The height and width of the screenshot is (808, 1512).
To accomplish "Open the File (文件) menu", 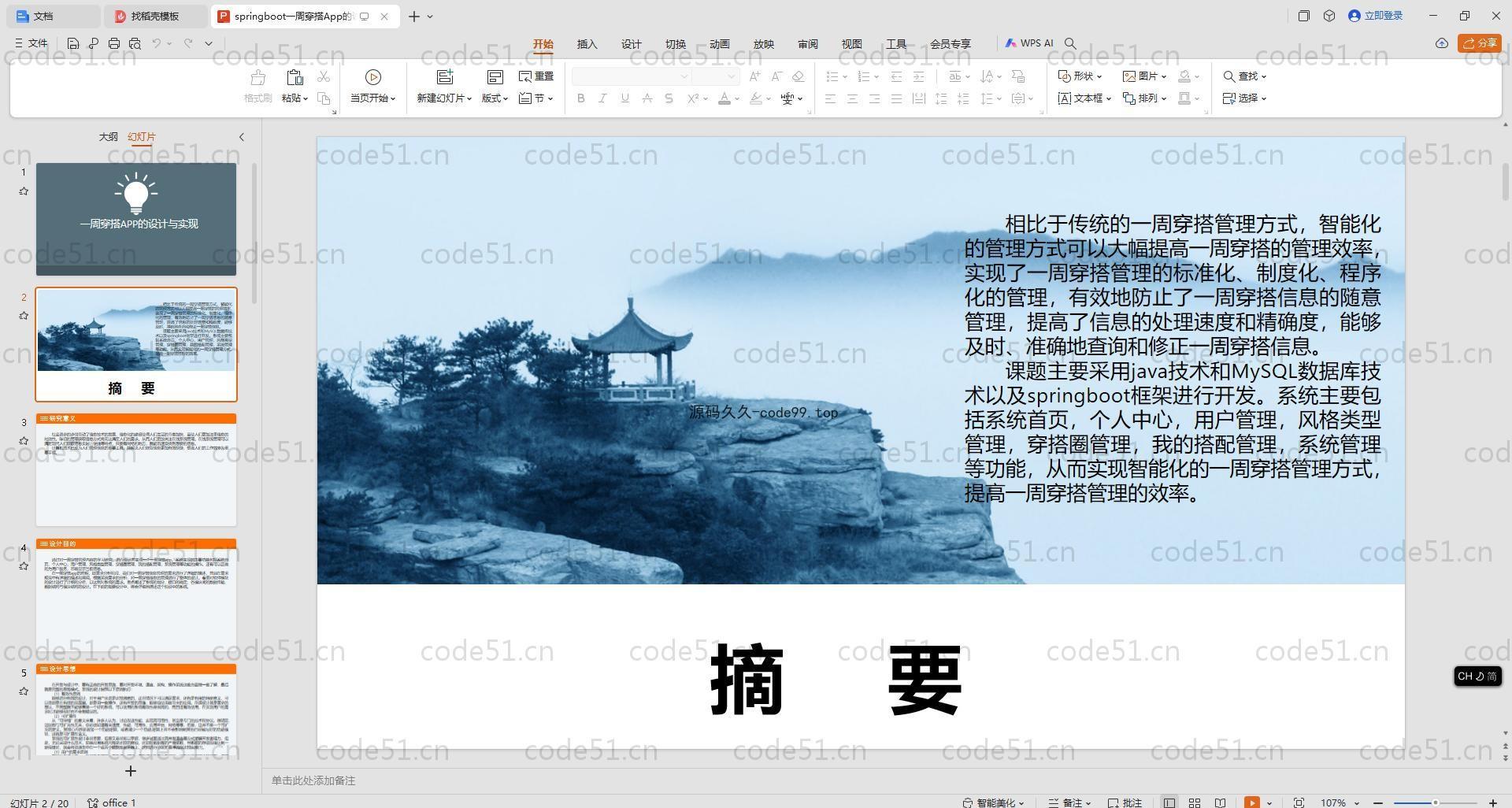I will click(31, 43).
